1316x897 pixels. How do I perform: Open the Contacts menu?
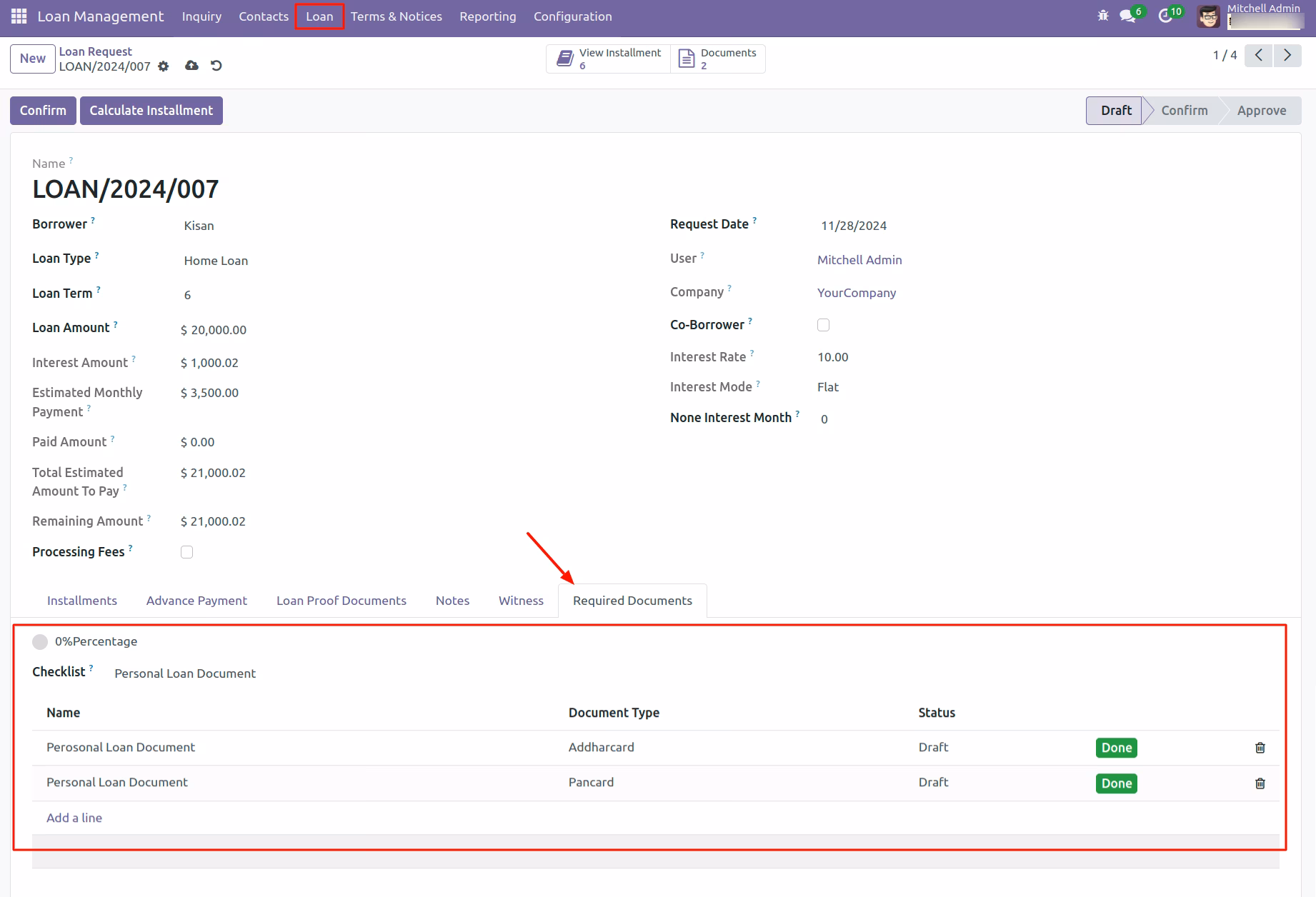tap(264, 16)
